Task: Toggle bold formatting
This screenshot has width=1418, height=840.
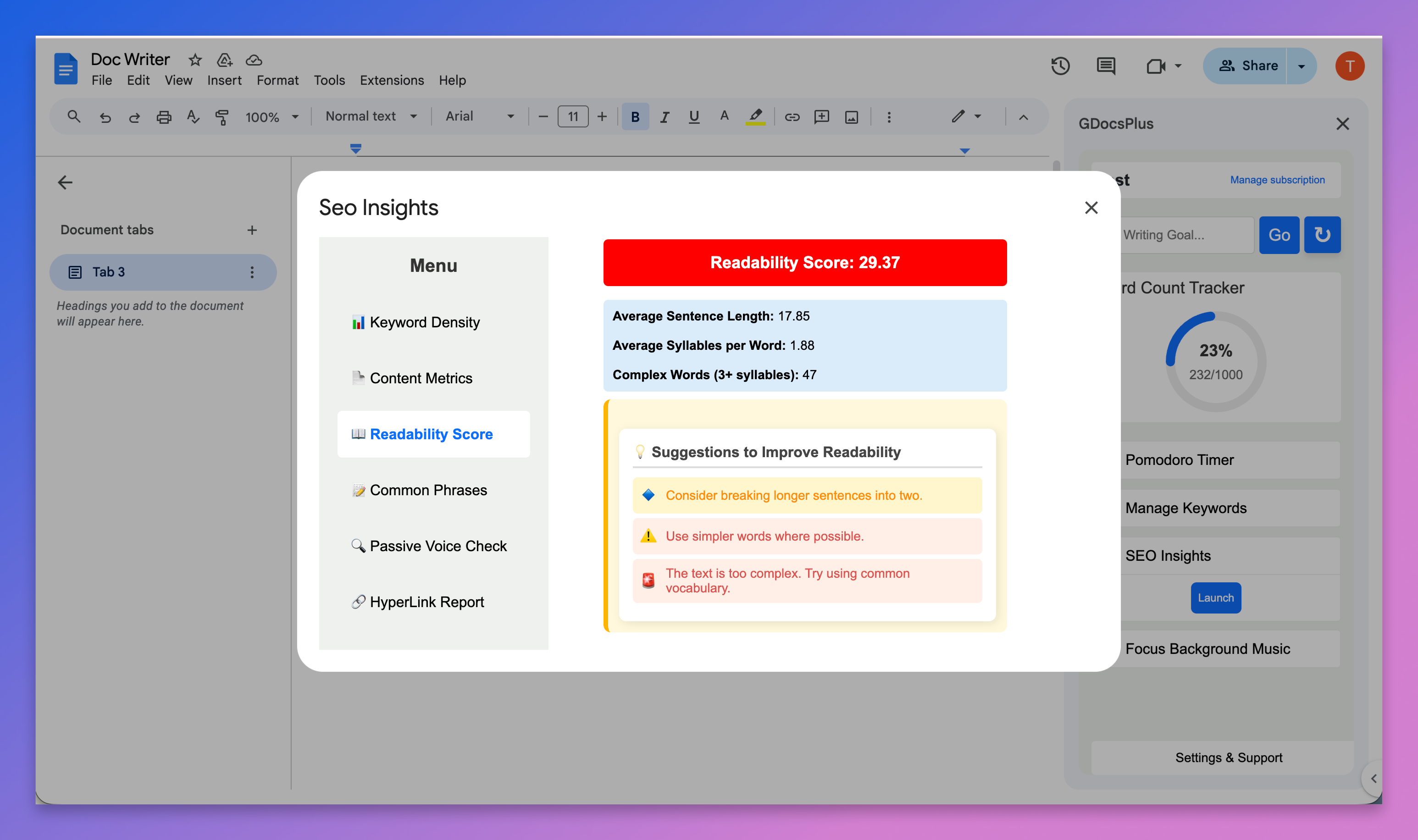Action: 635,117
